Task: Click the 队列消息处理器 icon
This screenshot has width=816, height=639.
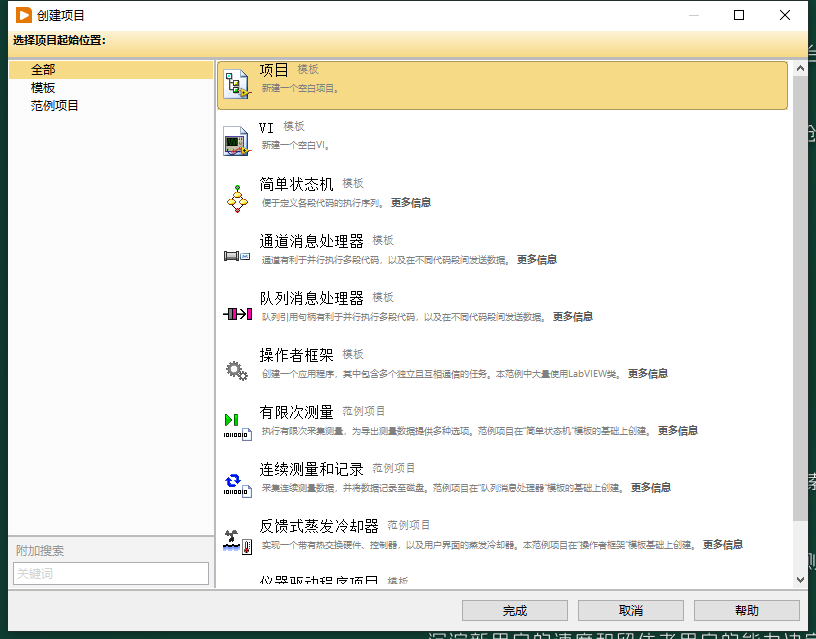Action: pos(237,313)
